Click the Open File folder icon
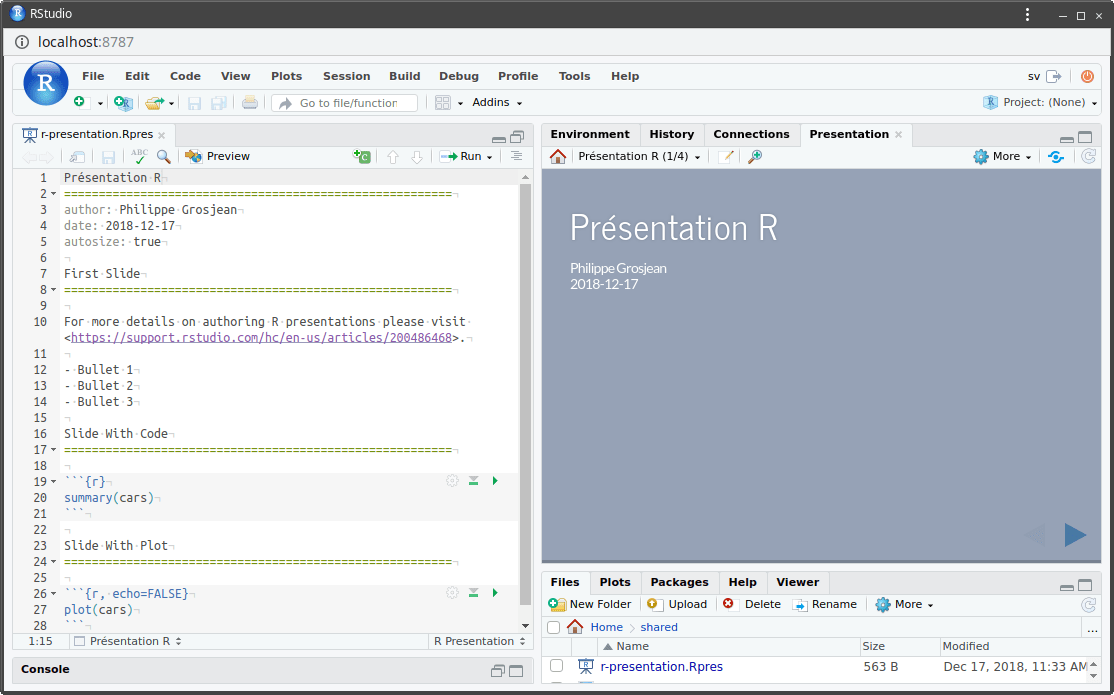The height and width of the screenshot is (695, 1114). pos(154,103)
